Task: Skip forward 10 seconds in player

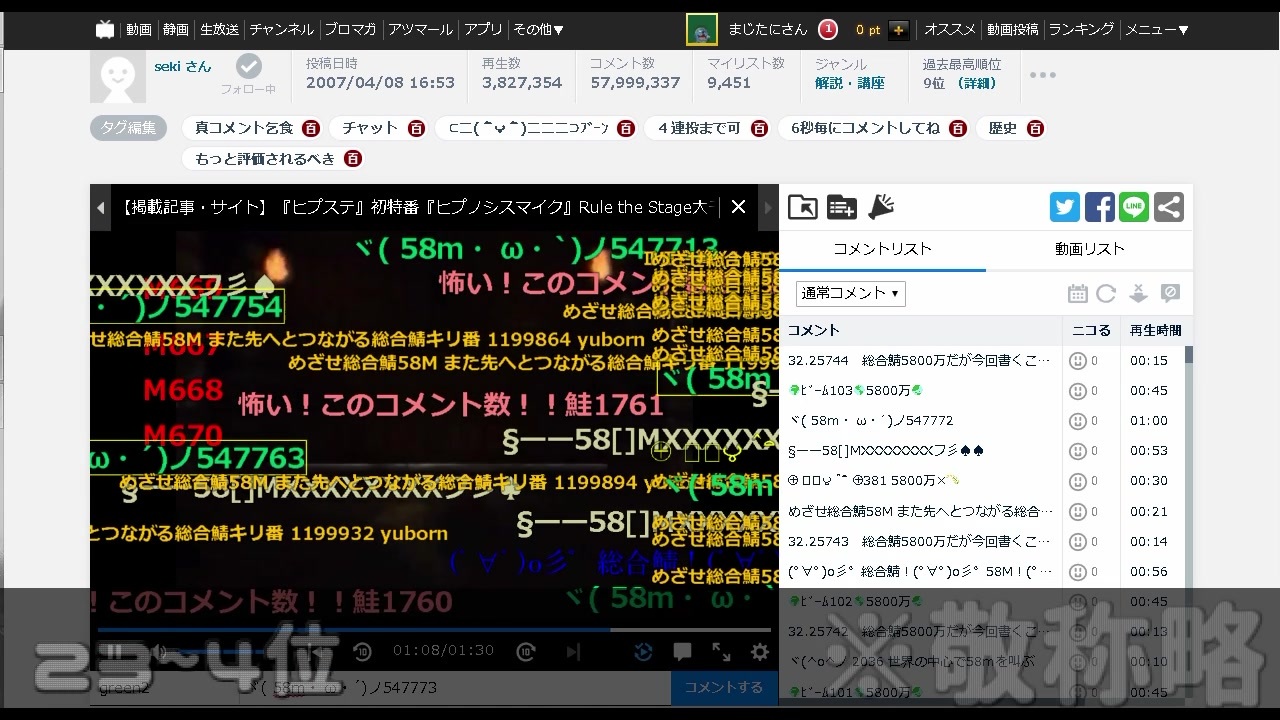Action: point(526,652)
